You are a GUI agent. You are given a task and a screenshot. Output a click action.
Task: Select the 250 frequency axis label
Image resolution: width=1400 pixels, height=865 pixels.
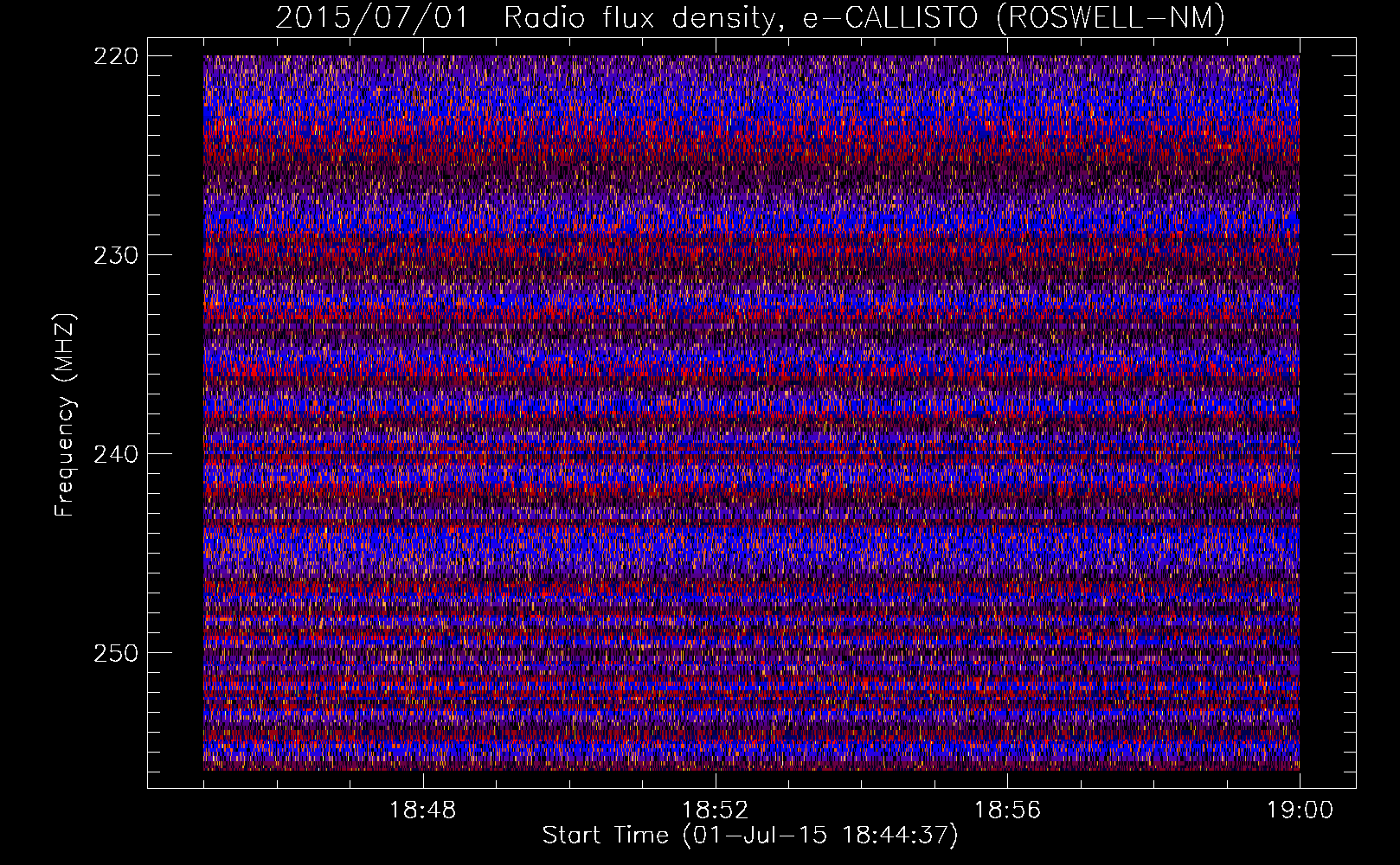[115, 653]
